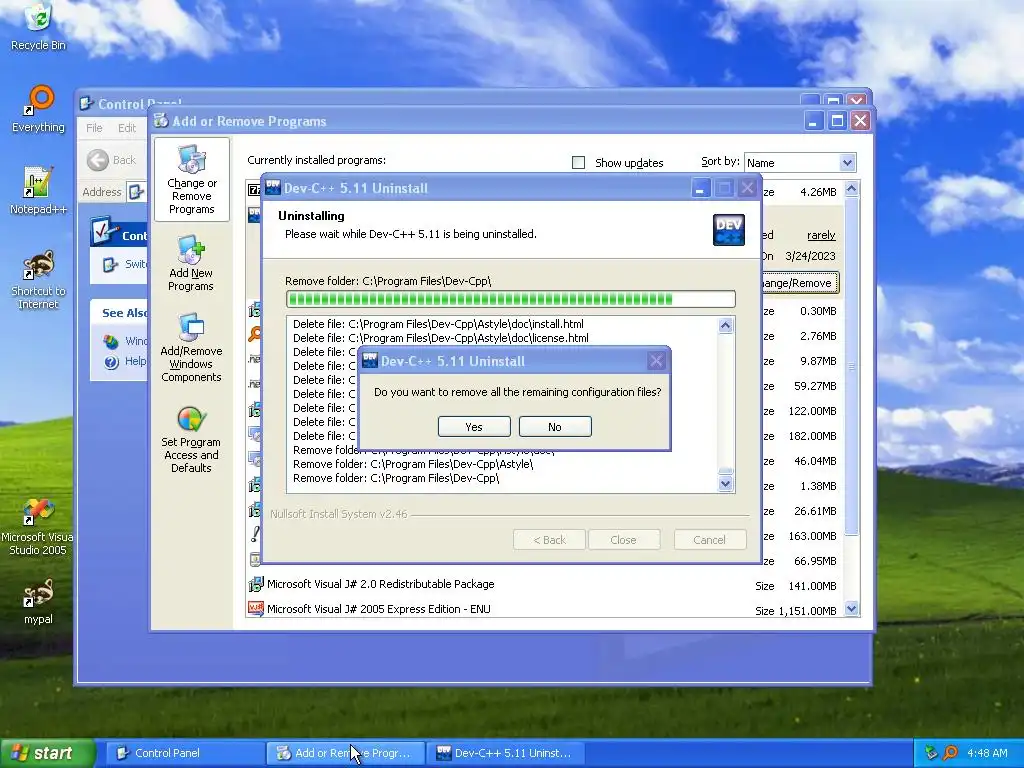Select Add New Programs sidebar icon

[x=191, y=263]
